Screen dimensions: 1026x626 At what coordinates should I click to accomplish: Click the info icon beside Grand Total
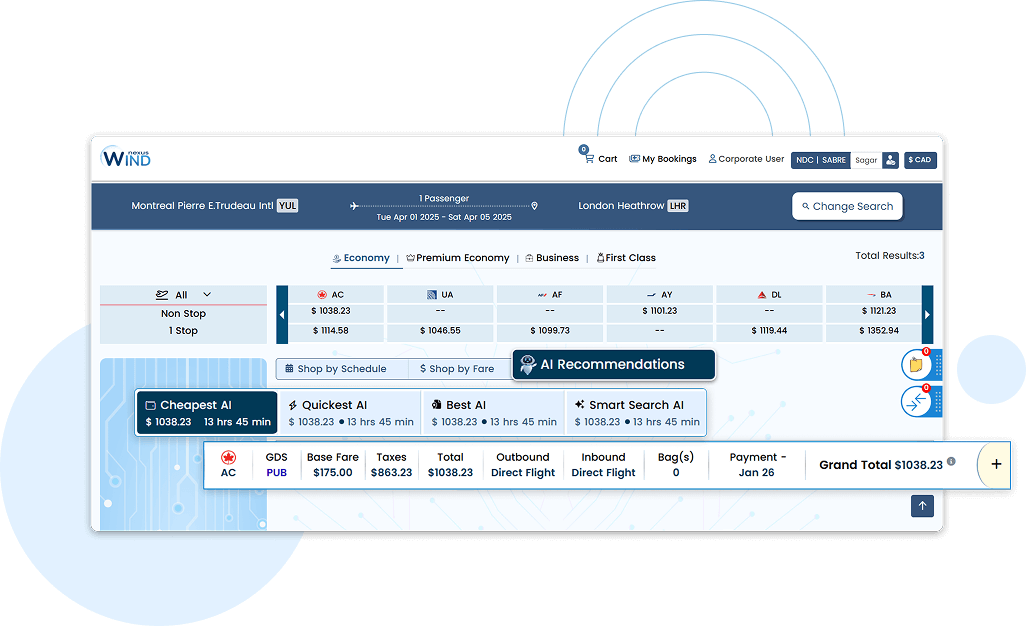point(951,462)
